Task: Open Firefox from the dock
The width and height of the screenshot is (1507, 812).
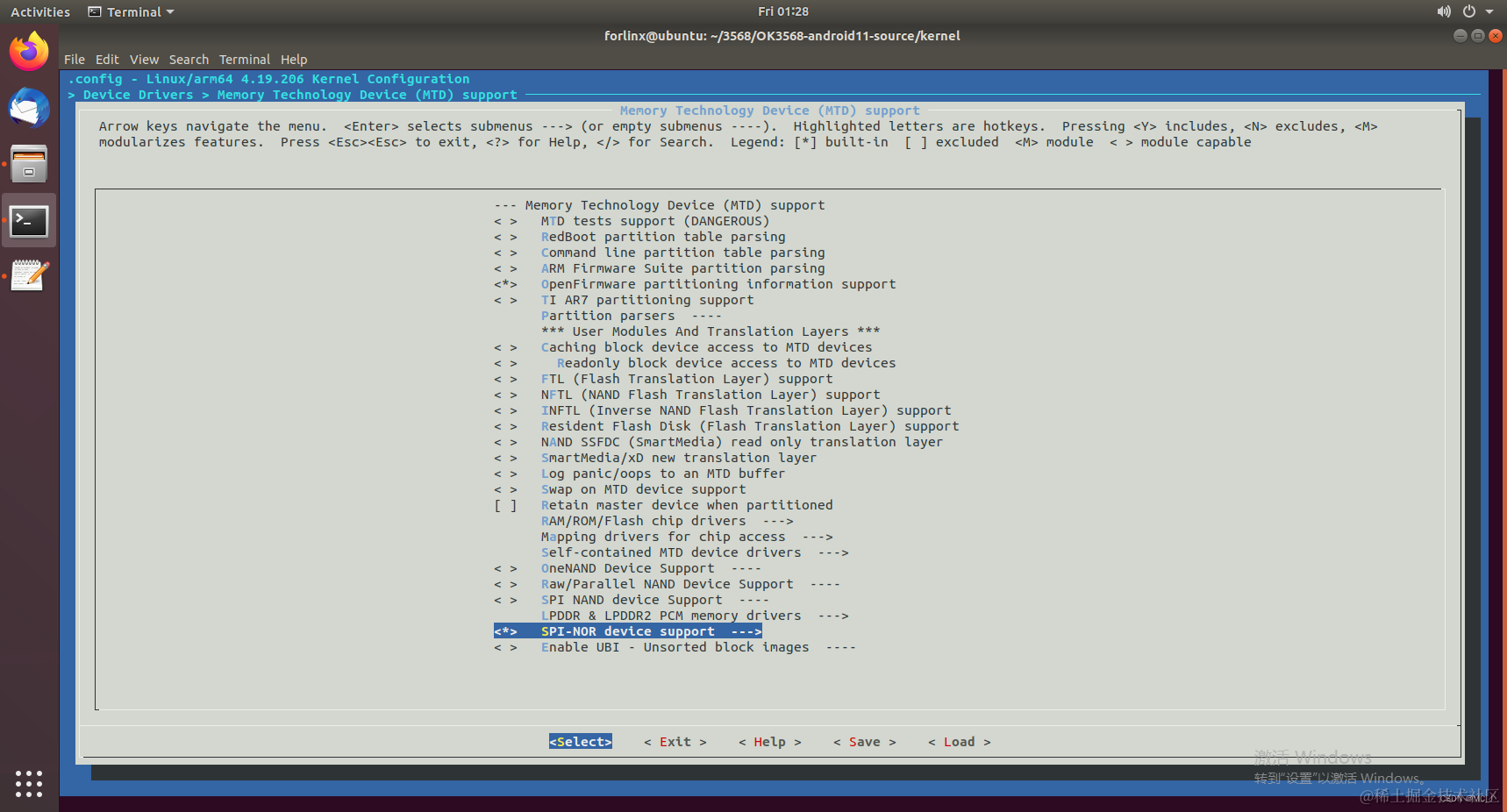Action: point(29,52)
